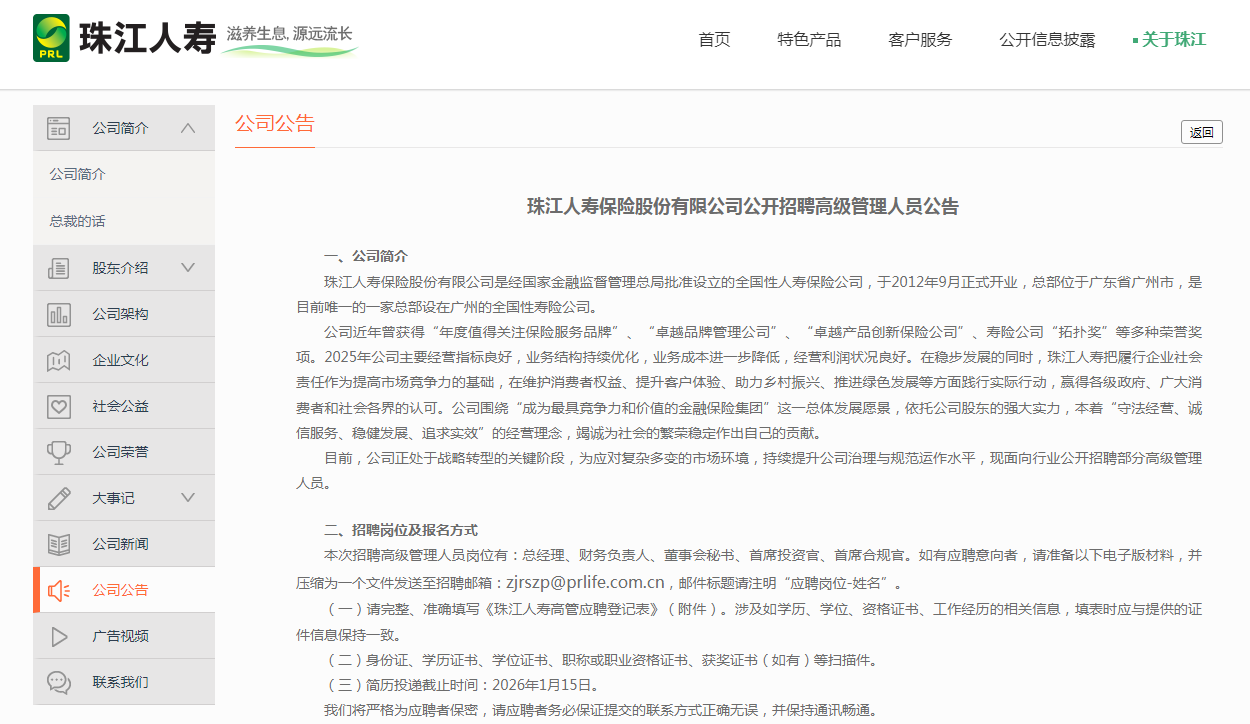The image size is (1250, 724).
Task: Click the 企业文化 map icon
Action: 59,360
